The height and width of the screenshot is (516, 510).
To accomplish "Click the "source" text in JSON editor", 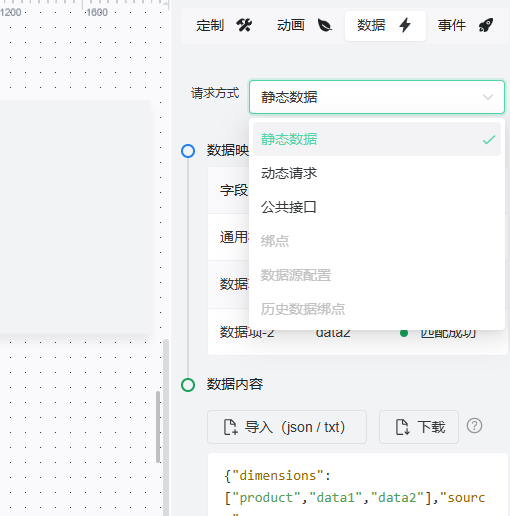I will pyautogui.click(x=462, y=498).
